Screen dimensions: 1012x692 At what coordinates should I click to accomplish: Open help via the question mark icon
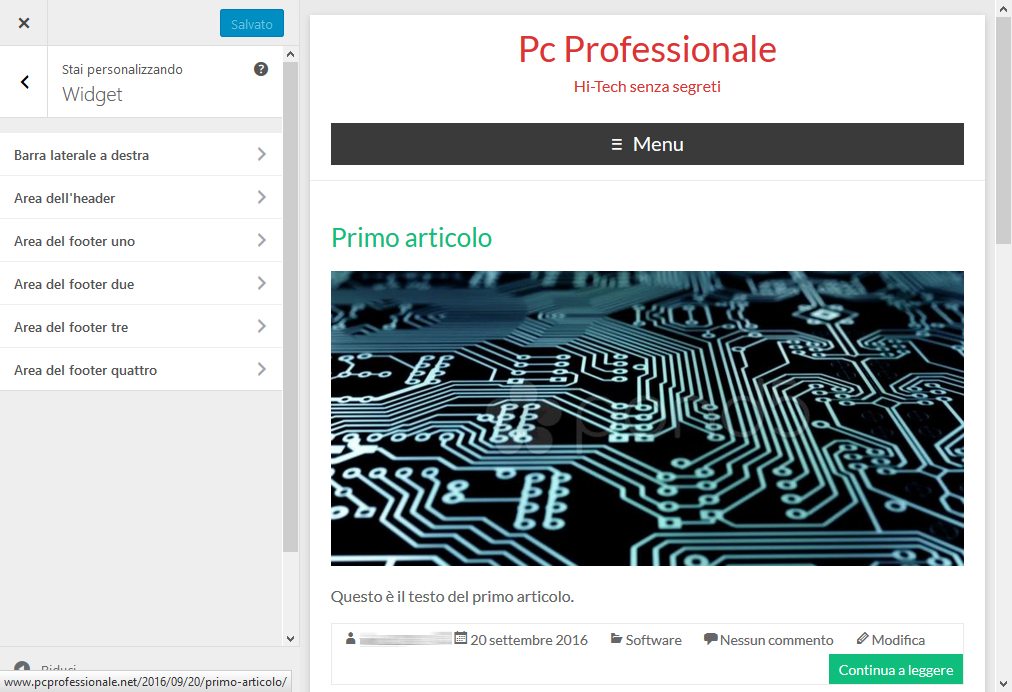261,69
